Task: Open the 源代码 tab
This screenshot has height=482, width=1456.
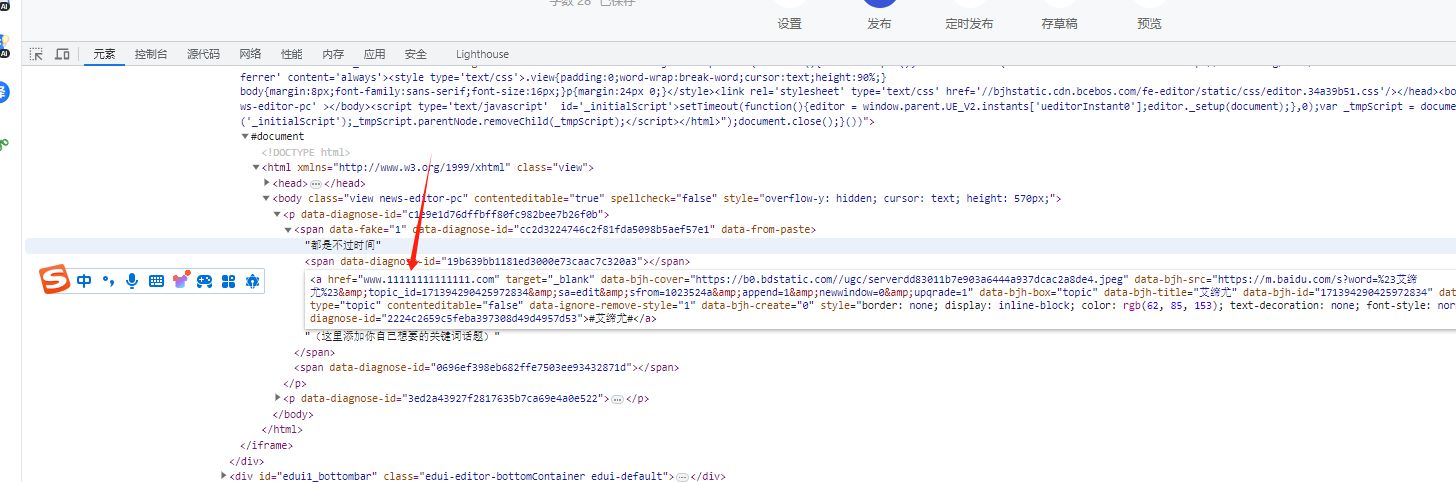Action: click(x=204, y=54)
